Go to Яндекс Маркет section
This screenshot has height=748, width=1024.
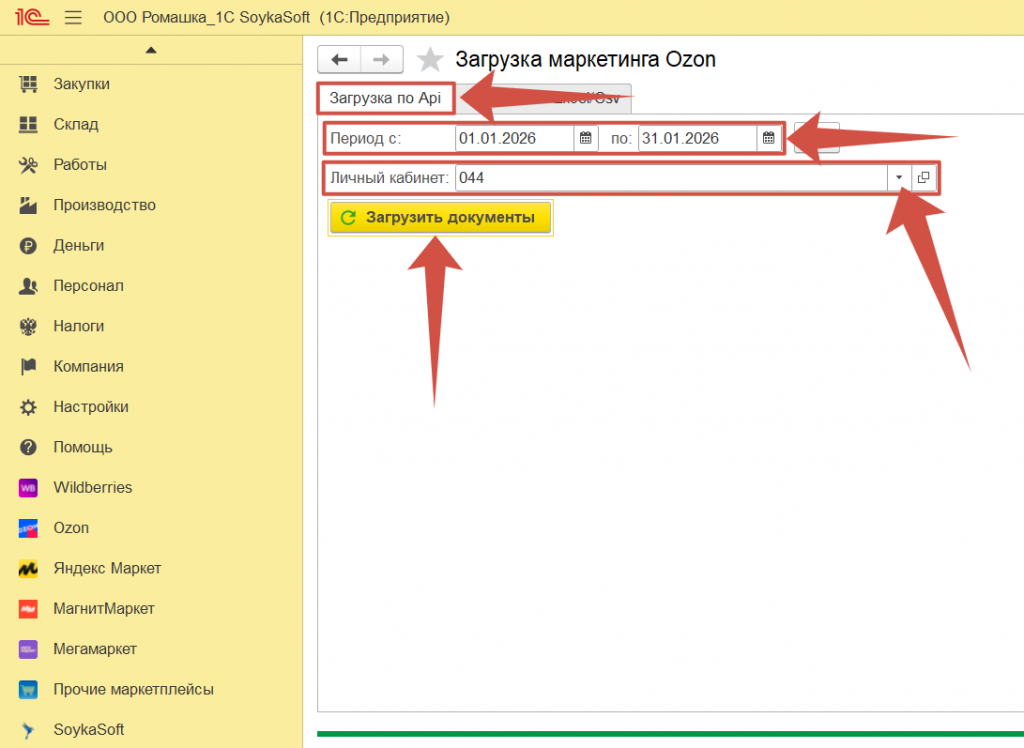pos(107,568)
